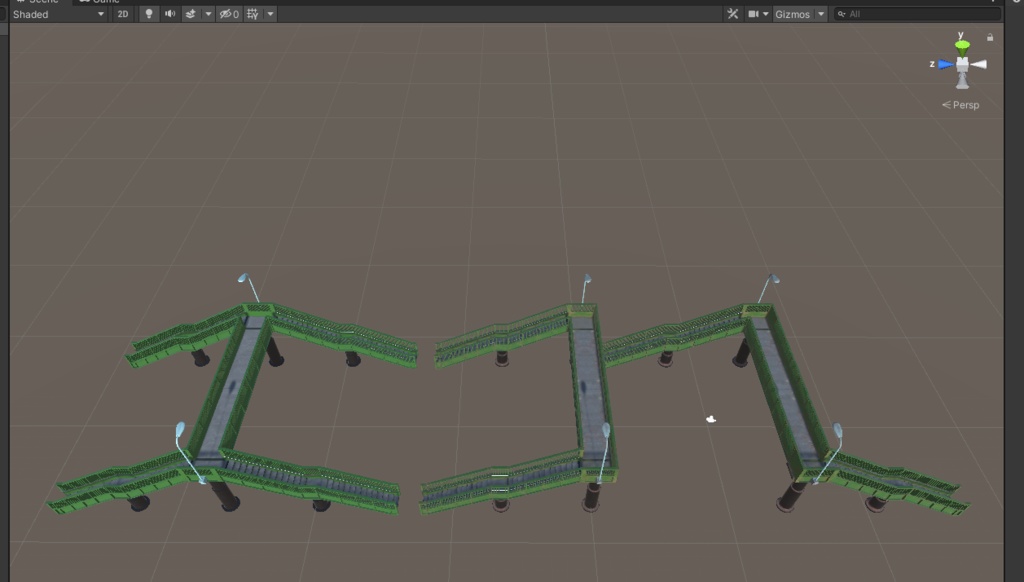Image resolution: width=1024 pixels, height=582 pixels.
Task: Click the green Y axis on the scene gizmo
Action: pos(961,43)
